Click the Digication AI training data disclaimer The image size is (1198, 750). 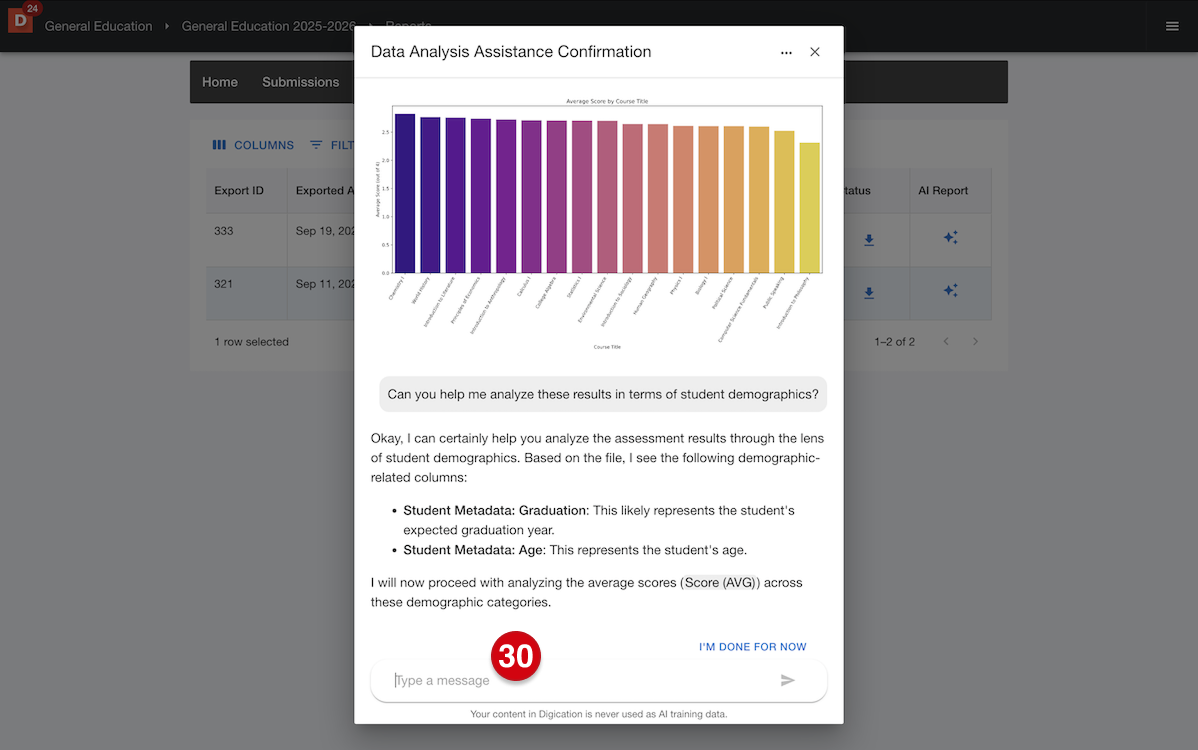[599, 714]
